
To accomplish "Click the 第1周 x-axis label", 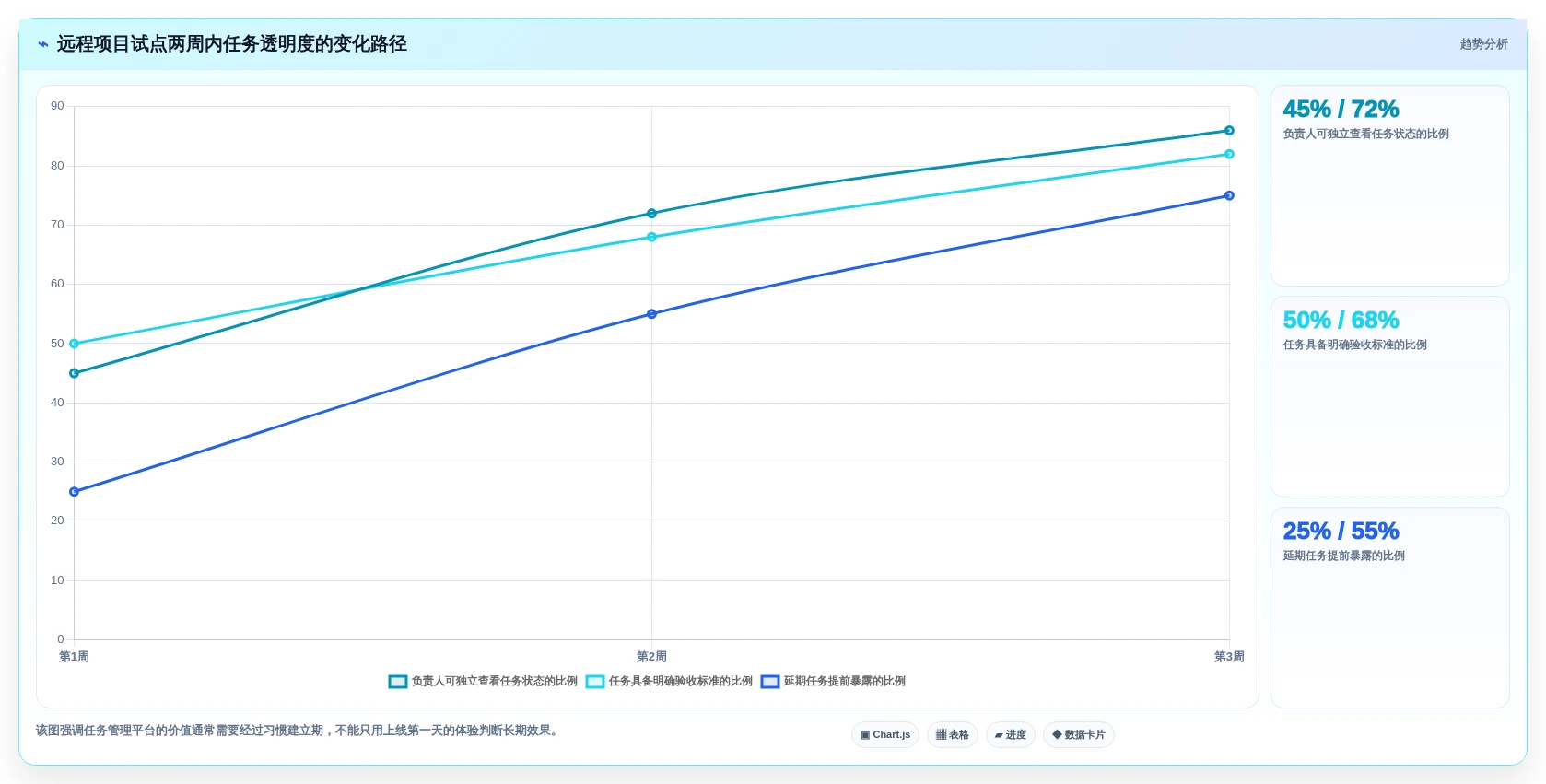I will pos(74,657).
